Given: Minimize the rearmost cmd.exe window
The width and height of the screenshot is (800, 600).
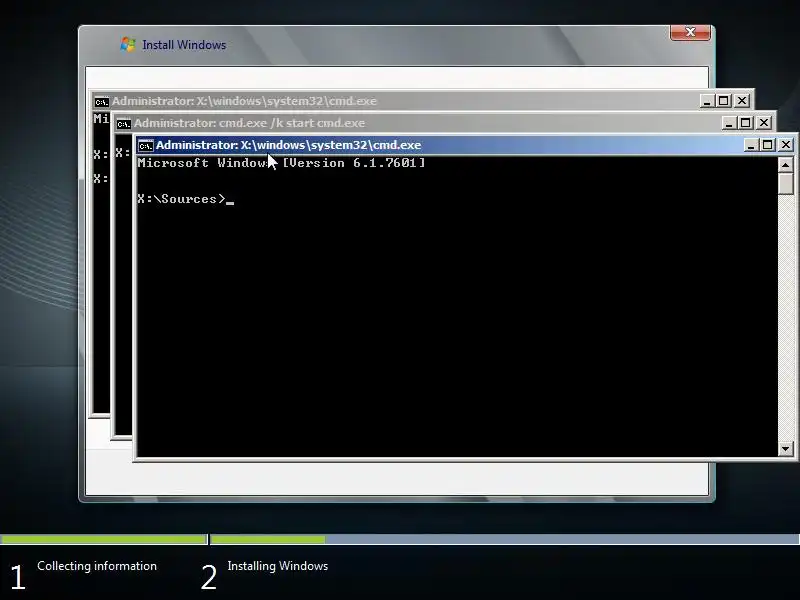Looking at the screenshot, I should tap(707, 101).
